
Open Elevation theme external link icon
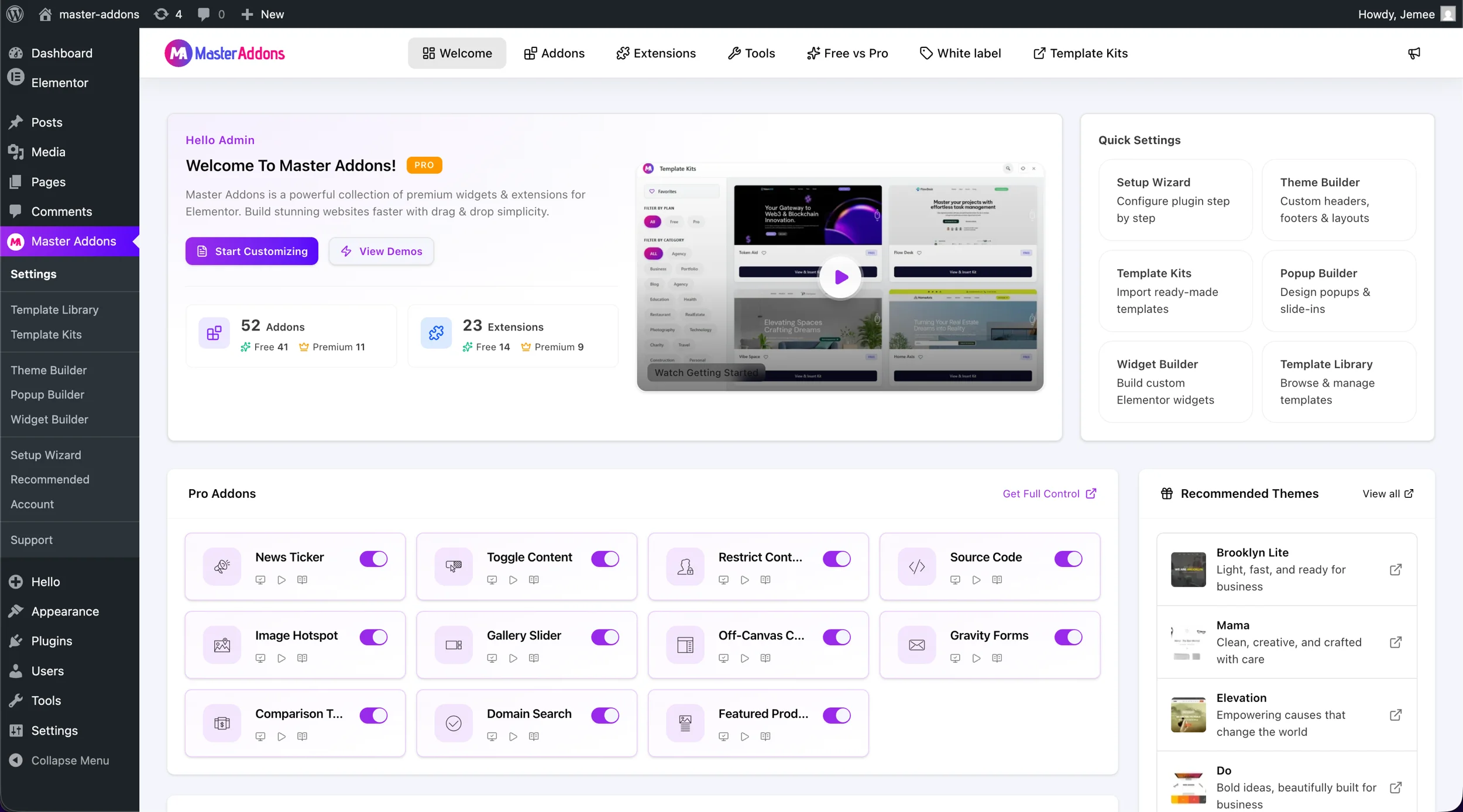click(x=1396, y=715)
